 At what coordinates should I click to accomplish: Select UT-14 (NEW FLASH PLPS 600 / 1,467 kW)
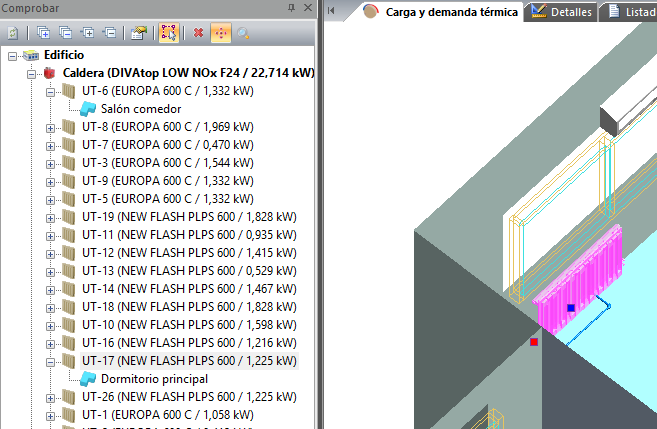(189, 289)
